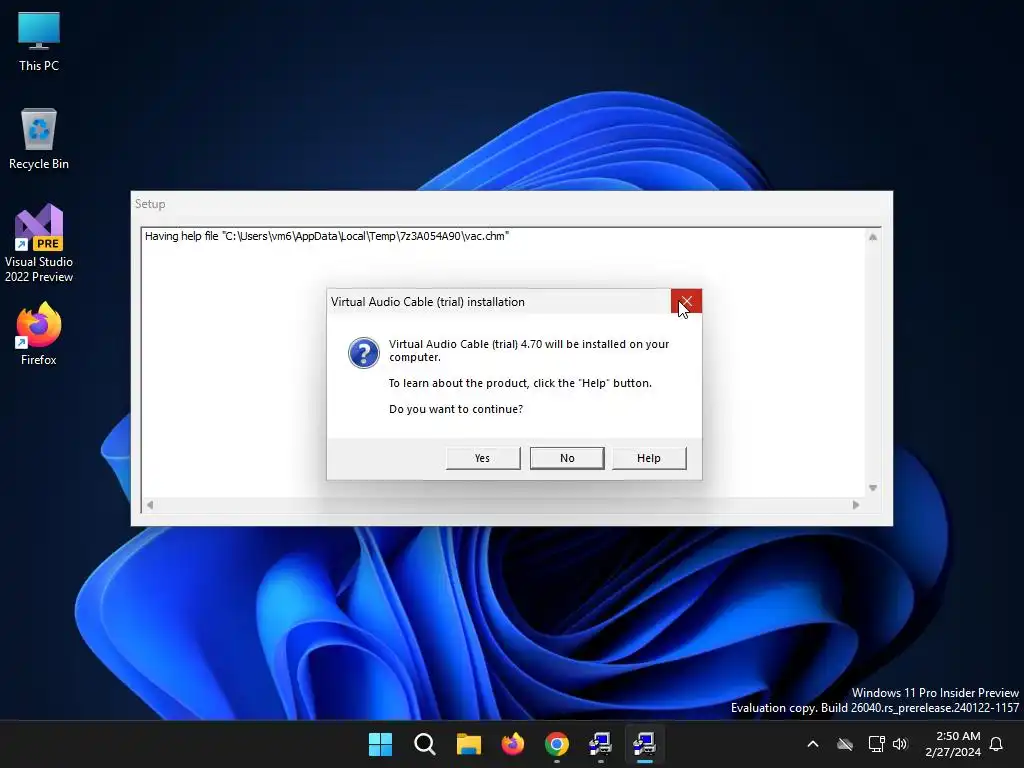The image size is (1024, 768).
Task: Select the help file path text in Setup log
Action: [x=327, y=236]
